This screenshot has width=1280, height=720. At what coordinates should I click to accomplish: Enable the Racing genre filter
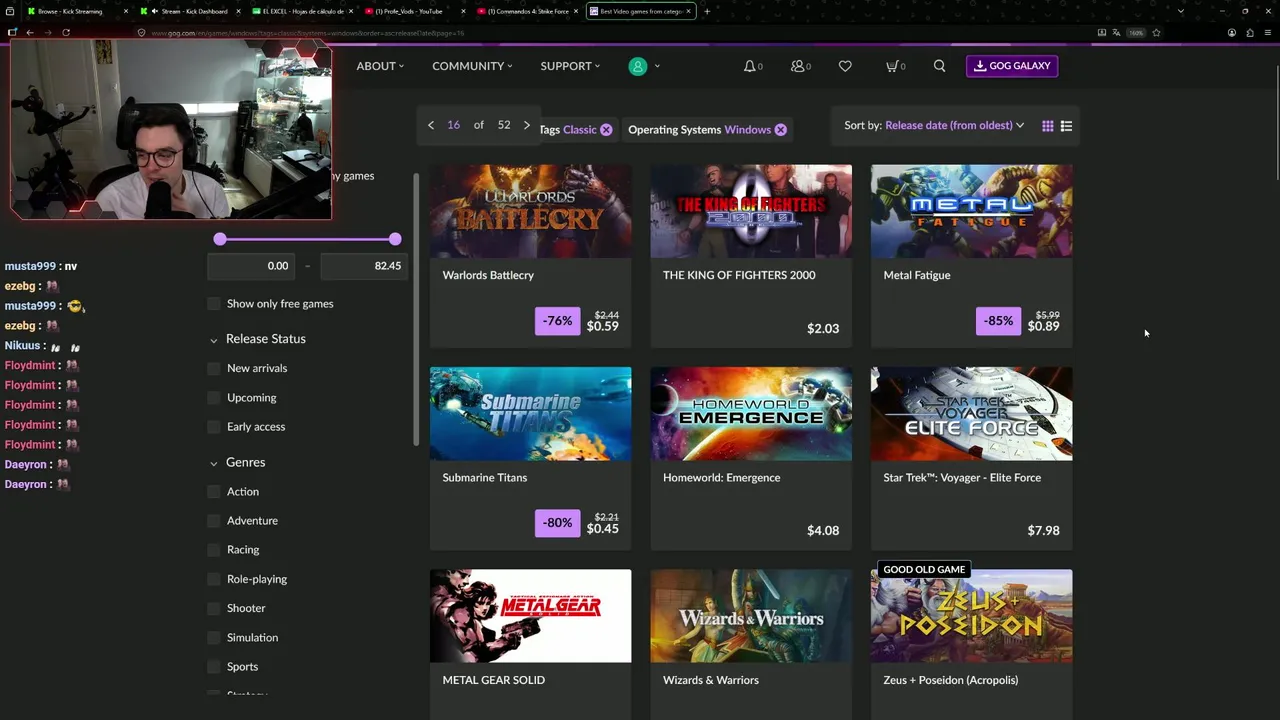pyautogui.click(x=214, y=550)
